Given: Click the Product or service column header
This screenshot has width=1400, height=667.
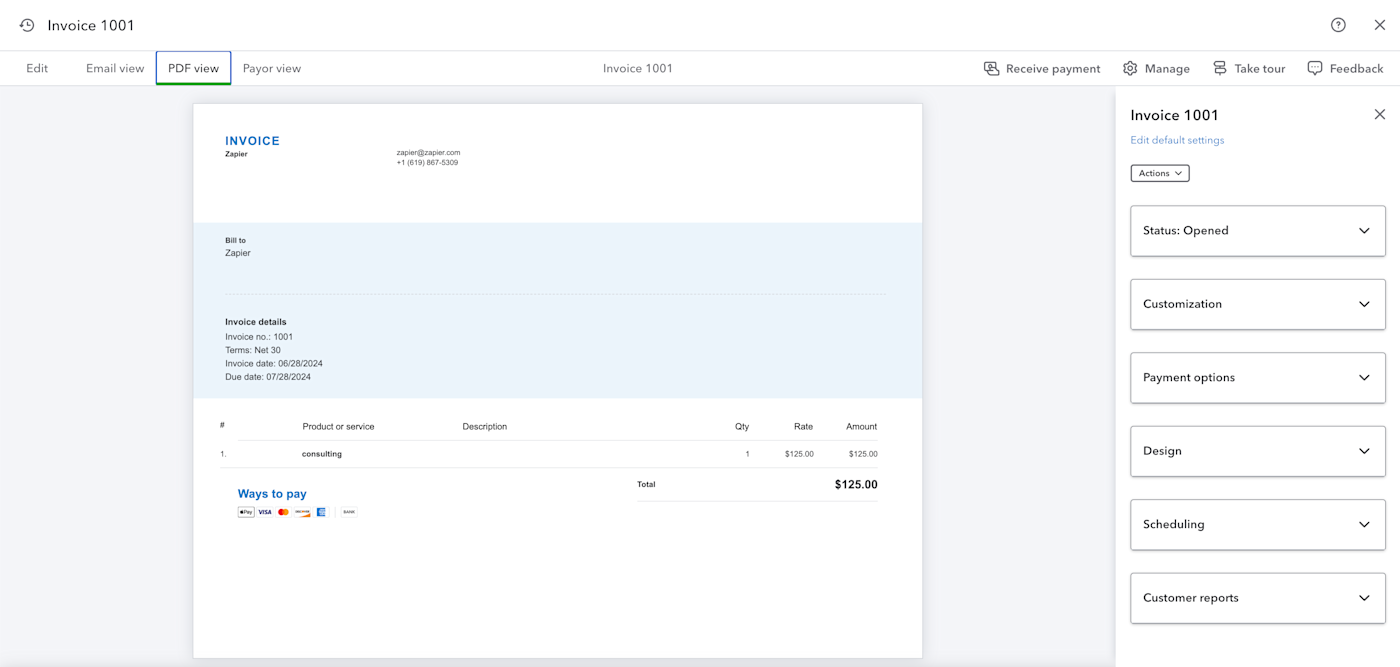Looking at the screenshot, I should pos(339,427).
